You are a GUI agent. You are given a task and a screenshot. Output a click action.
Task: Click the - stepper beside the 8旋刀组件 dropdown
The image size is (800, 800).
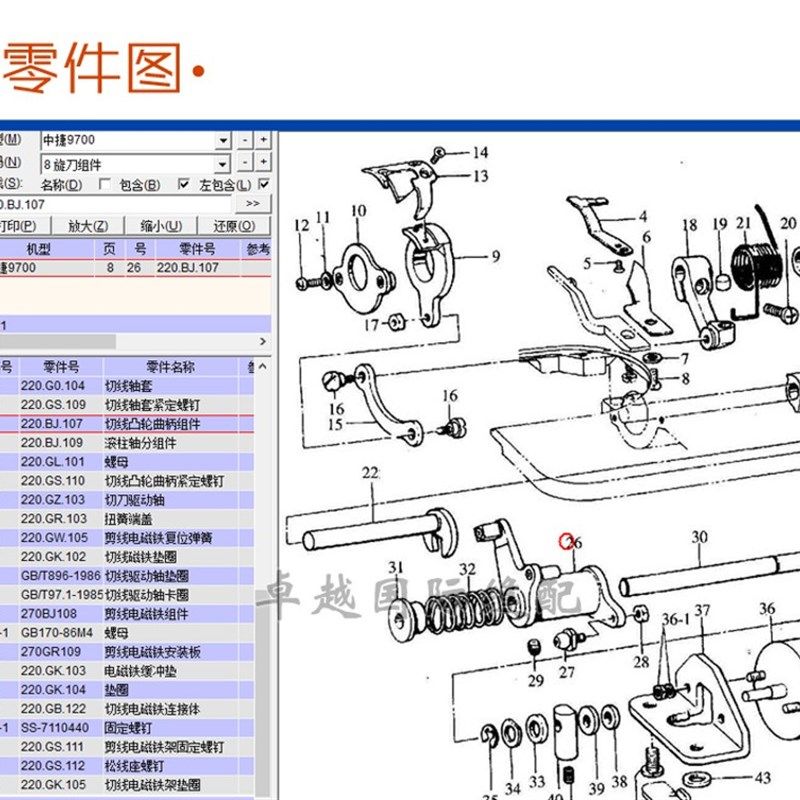(243, 161)
